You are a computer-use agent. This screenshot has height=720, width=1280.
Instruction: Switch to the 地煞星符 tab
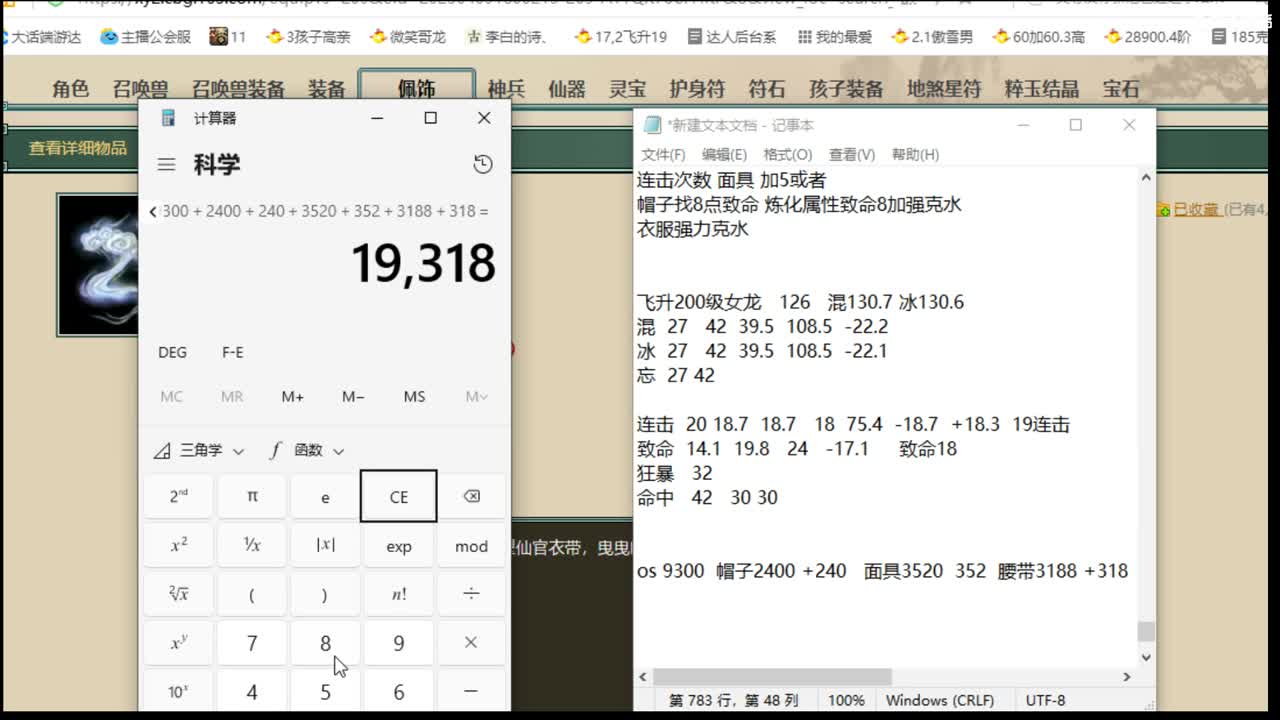pyautogui.click(x=944, y=89)
